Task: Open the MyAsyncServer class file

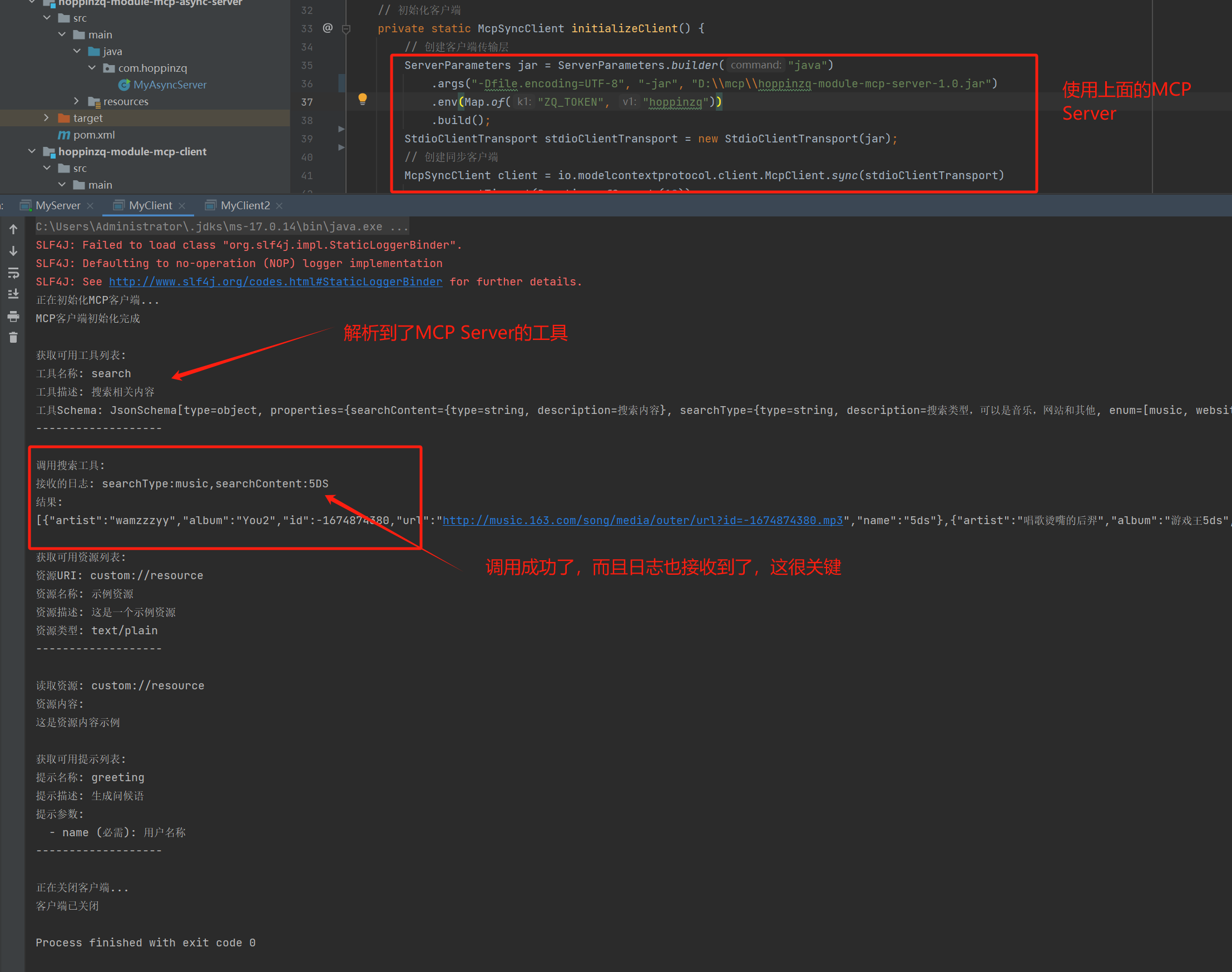Action: (169, 85)
